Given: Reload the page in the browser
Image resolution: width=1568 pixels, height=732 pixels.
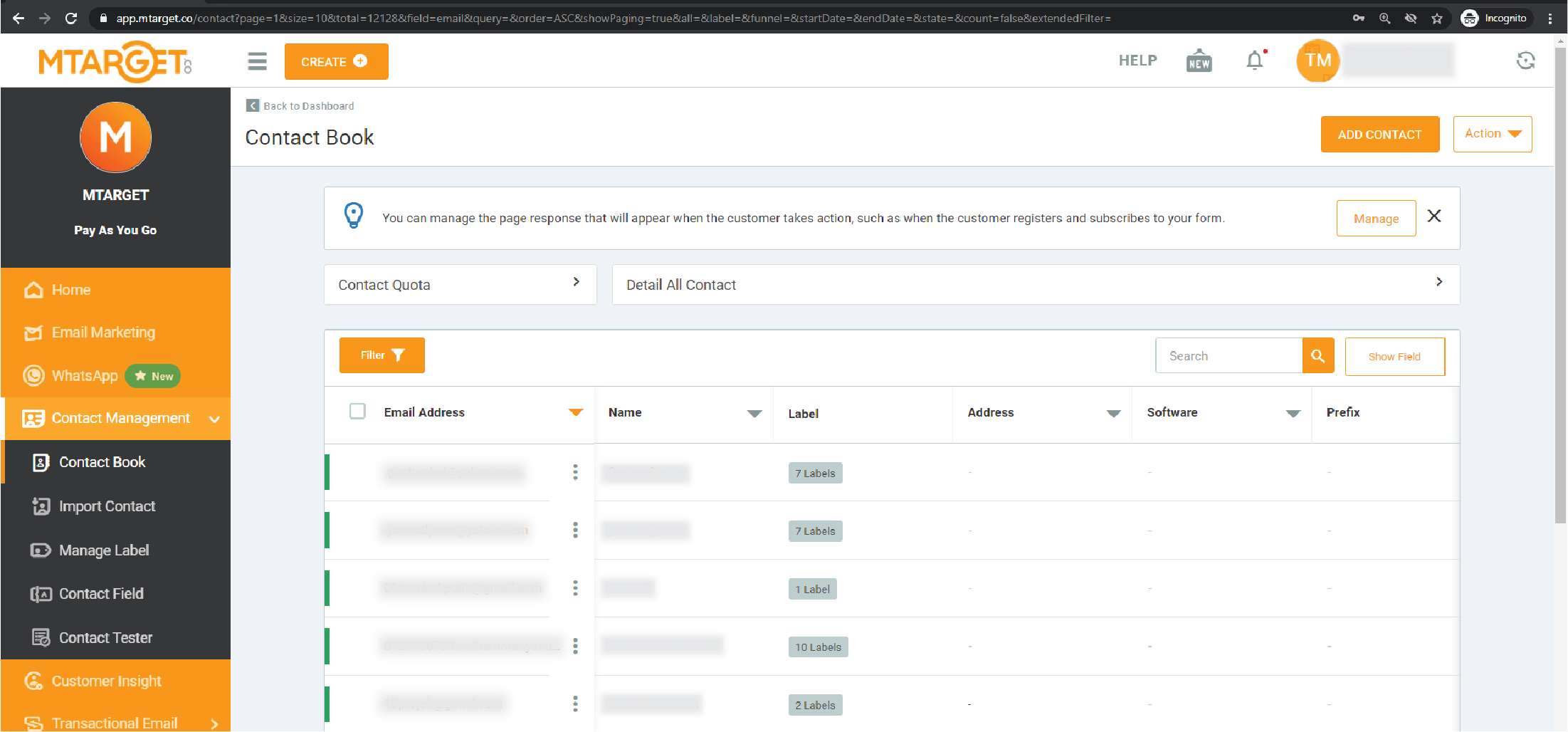Looking at the screenshot, I should (x=70, y=19).
